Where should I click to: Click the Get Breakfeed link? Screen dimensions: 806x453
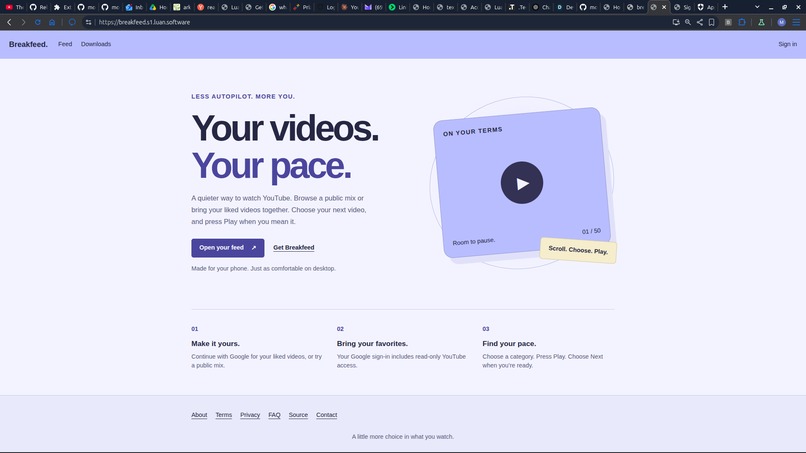[x=294, y=248]
